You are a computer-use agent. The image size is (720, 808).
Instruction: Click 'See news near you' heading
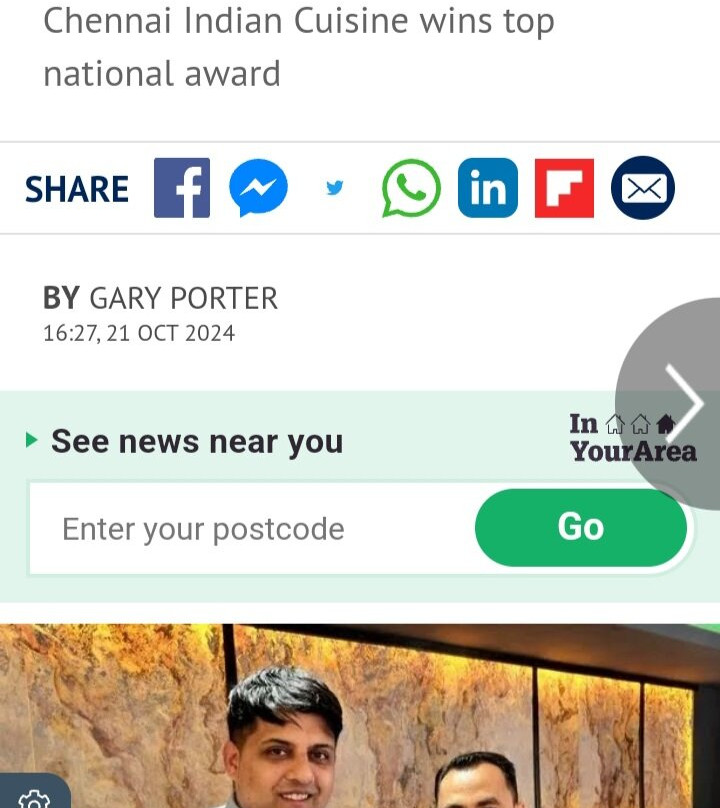click(197, 442)
